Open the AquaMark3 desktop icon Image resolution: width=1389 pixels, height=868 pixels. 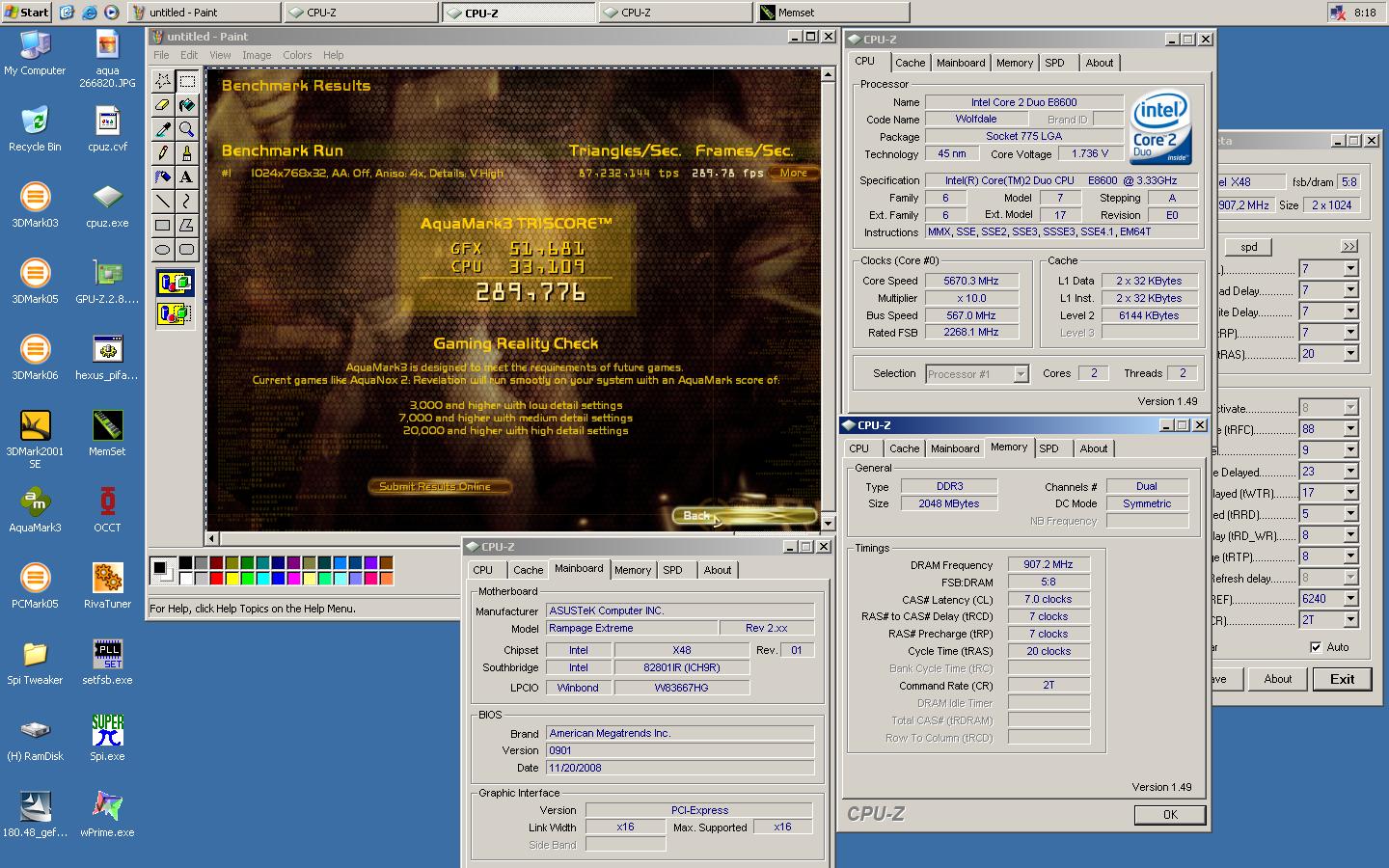[x=35, y=509]
